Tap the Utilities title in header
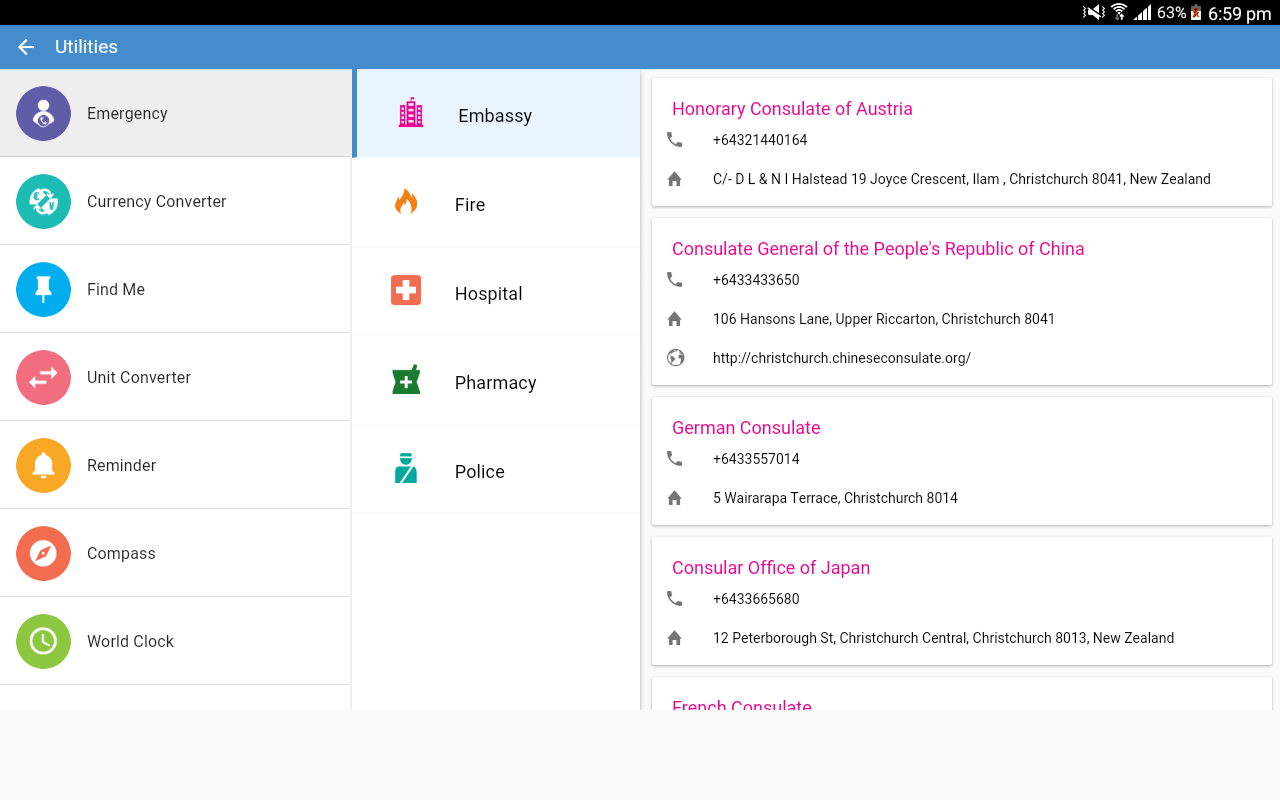This screenshot has height=800, width=1280. coord(86,47)
